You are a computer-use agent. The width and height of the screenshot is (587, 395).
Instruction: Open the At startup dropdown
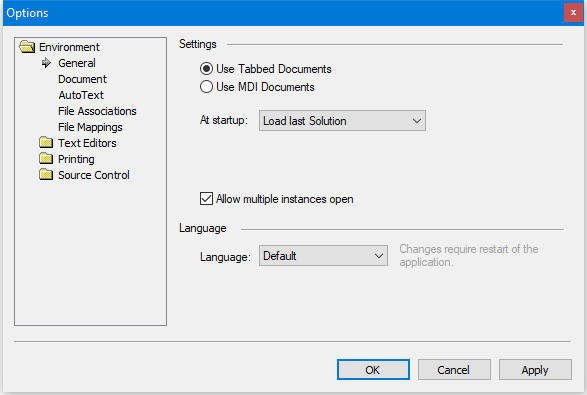[342, 121]
